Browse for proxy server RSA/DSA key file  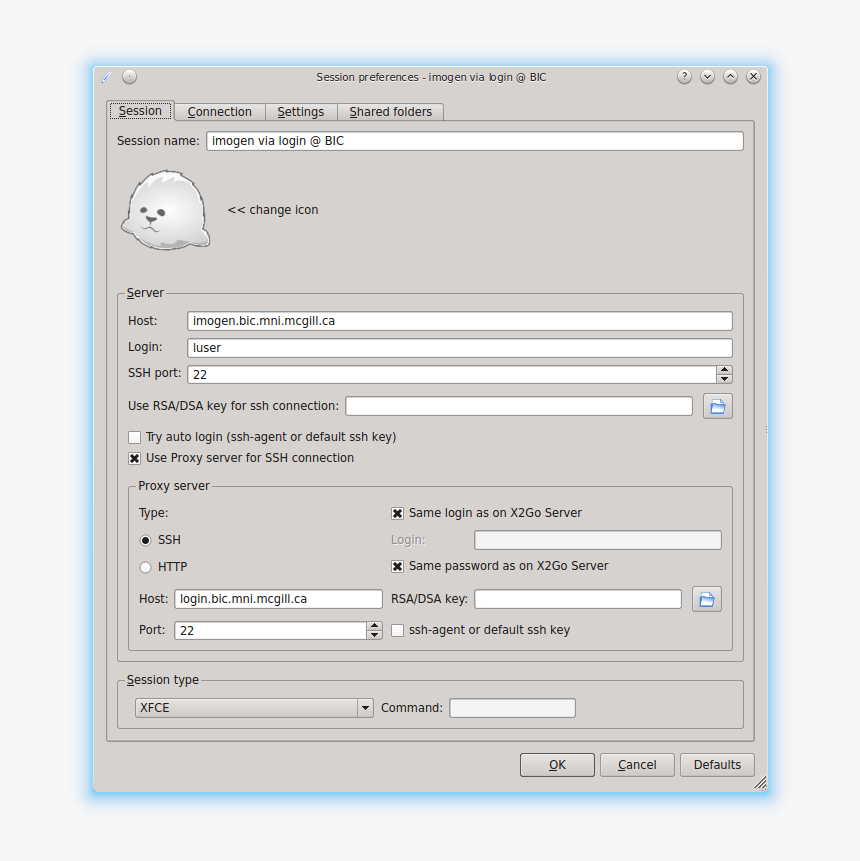click(x=706, y=598)
